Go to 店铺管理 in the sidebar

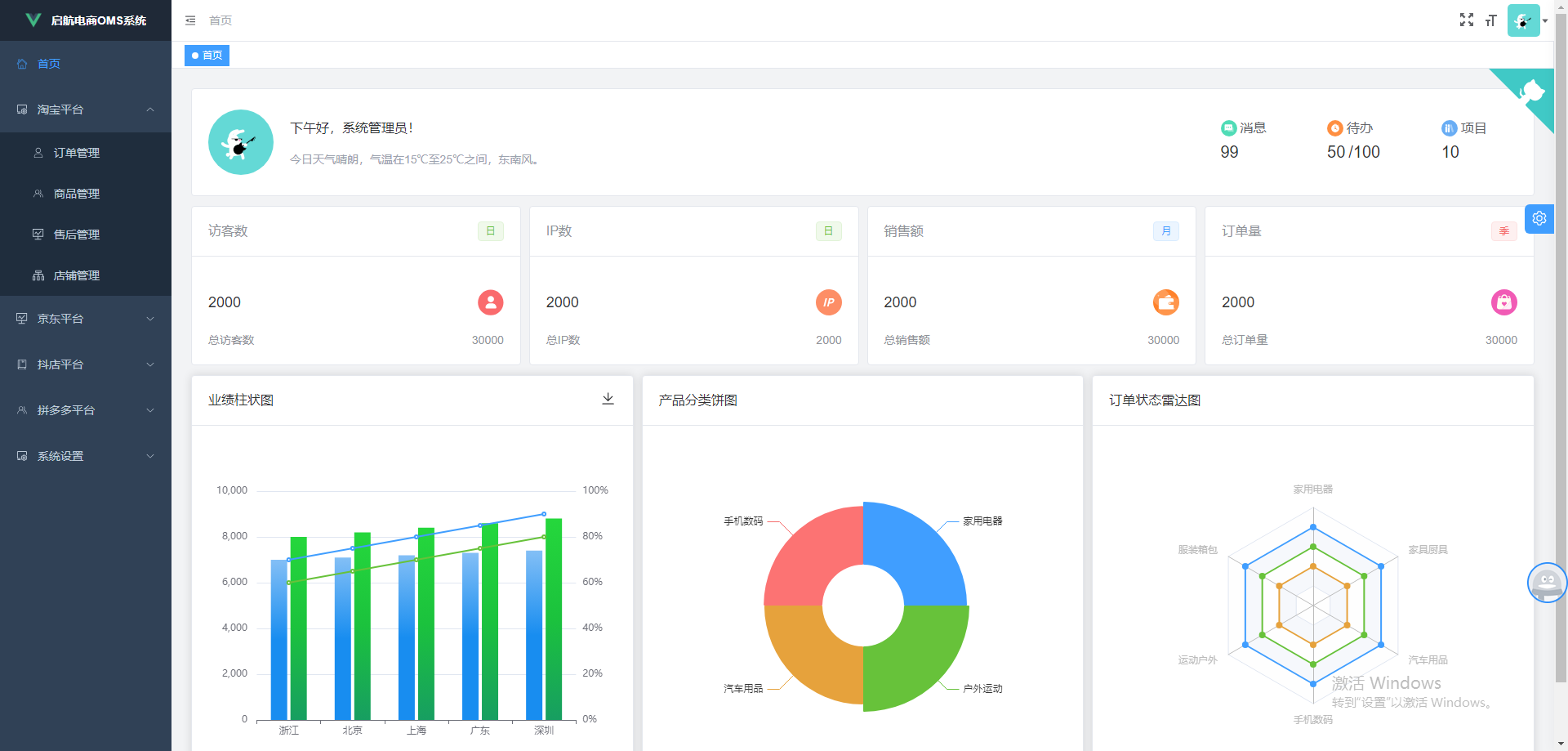pos(77,275)
